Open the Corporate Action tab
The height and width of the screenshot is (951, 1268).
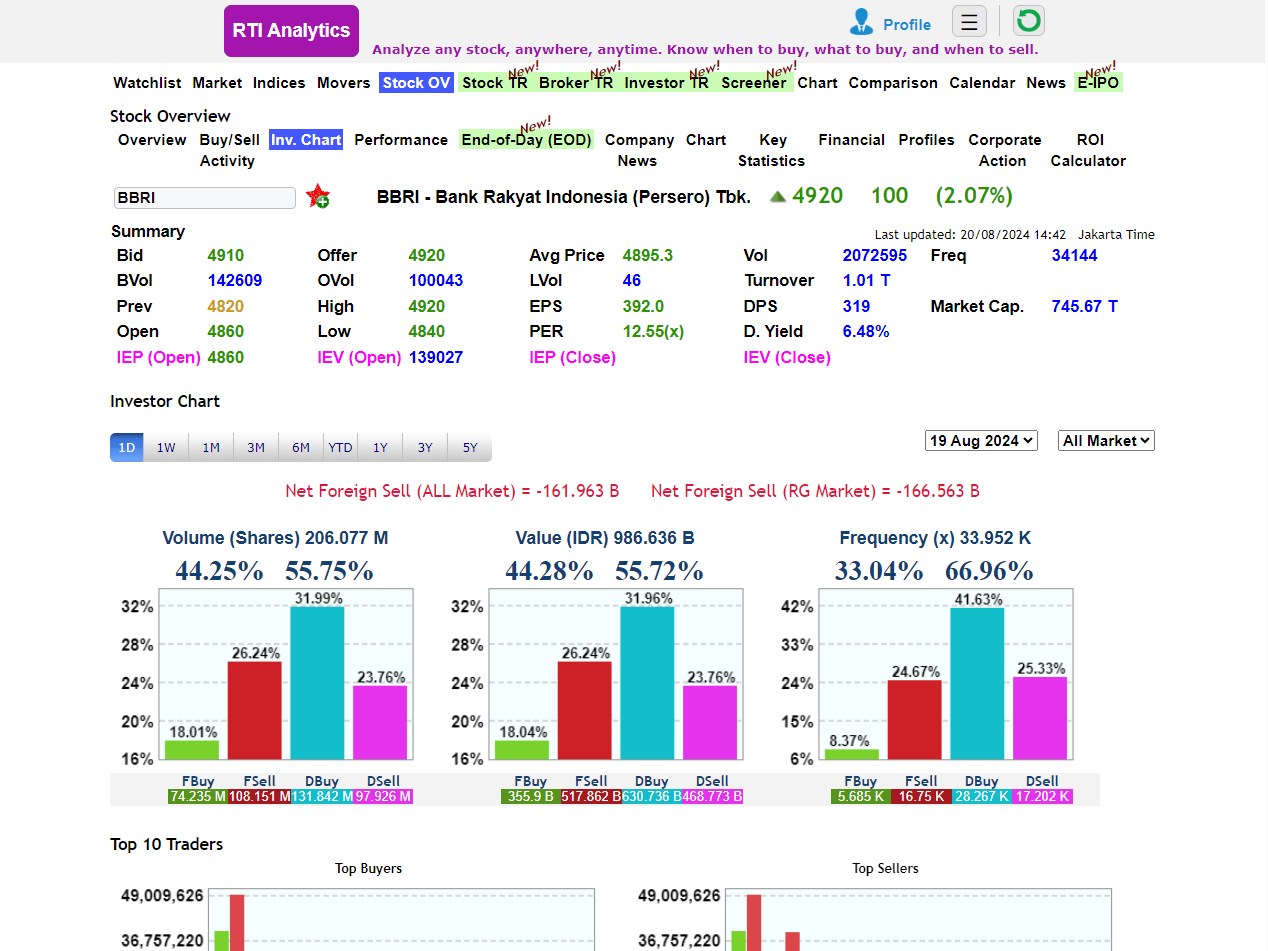1004,150
